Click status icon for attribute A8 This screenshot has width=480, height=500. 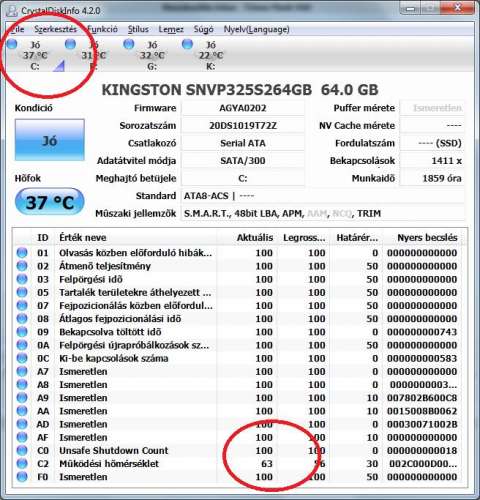pos(22,384)
